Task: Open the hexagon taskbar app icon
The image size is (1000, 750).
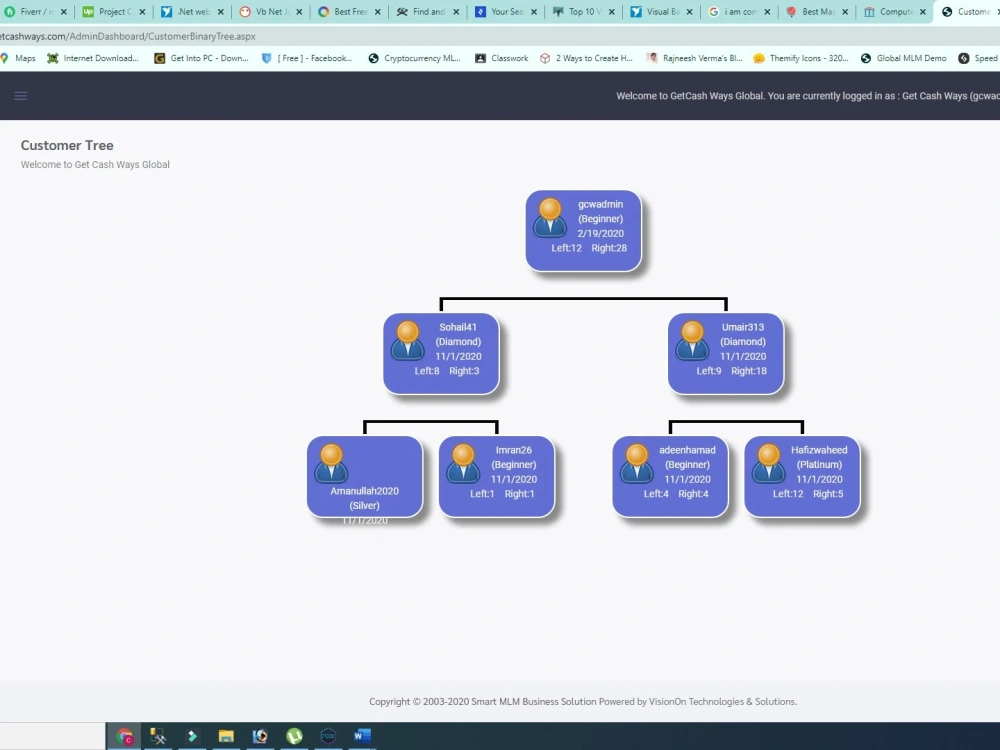Action: click(328, 737)
